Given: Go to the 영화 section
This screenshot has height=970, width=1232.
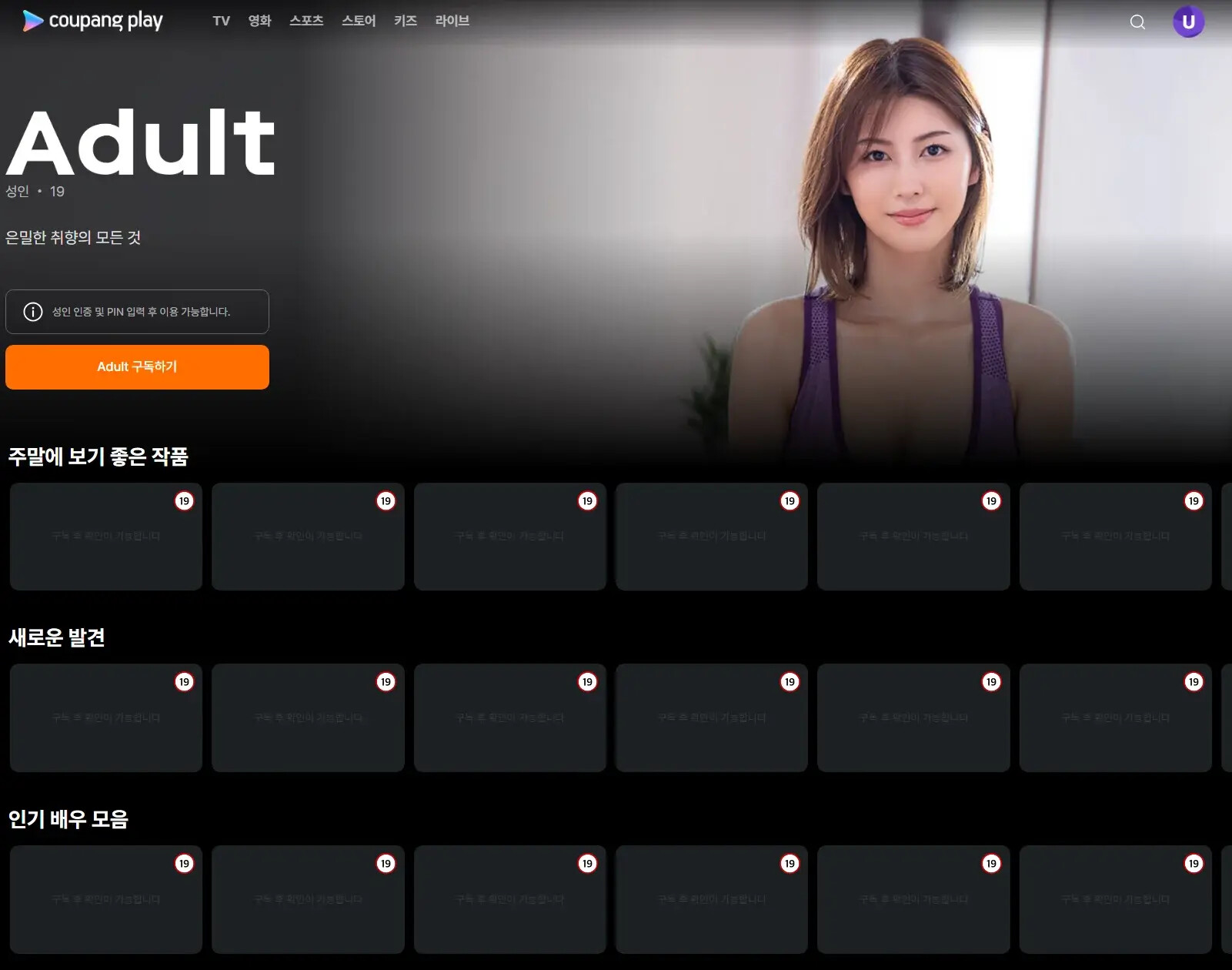Looking at the screenshot, I should 260,21.
